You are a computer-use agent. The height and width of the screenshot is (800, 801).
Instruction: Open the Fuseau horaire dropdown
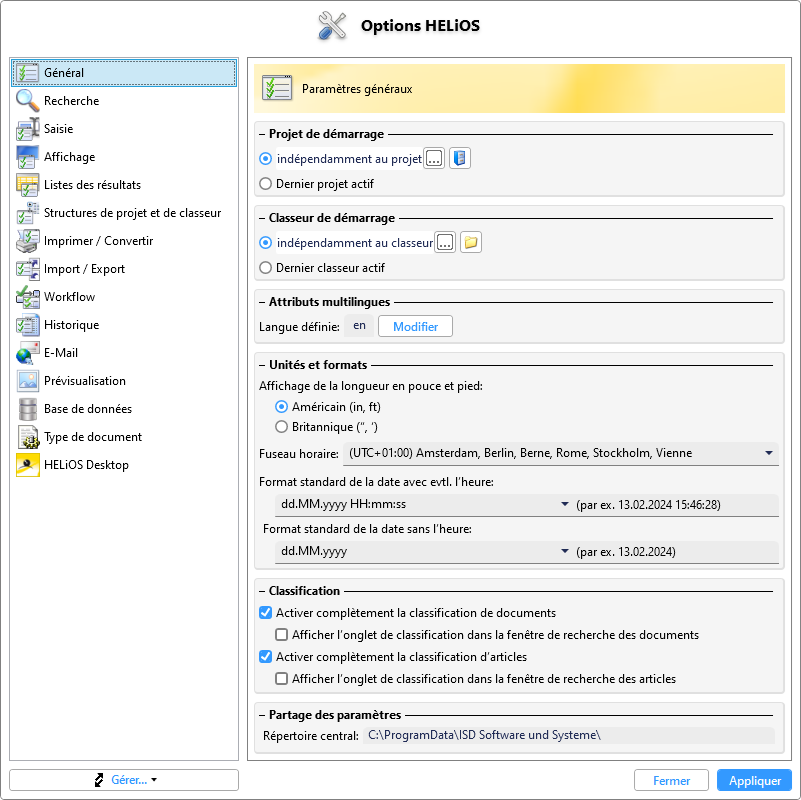[560, 453]
